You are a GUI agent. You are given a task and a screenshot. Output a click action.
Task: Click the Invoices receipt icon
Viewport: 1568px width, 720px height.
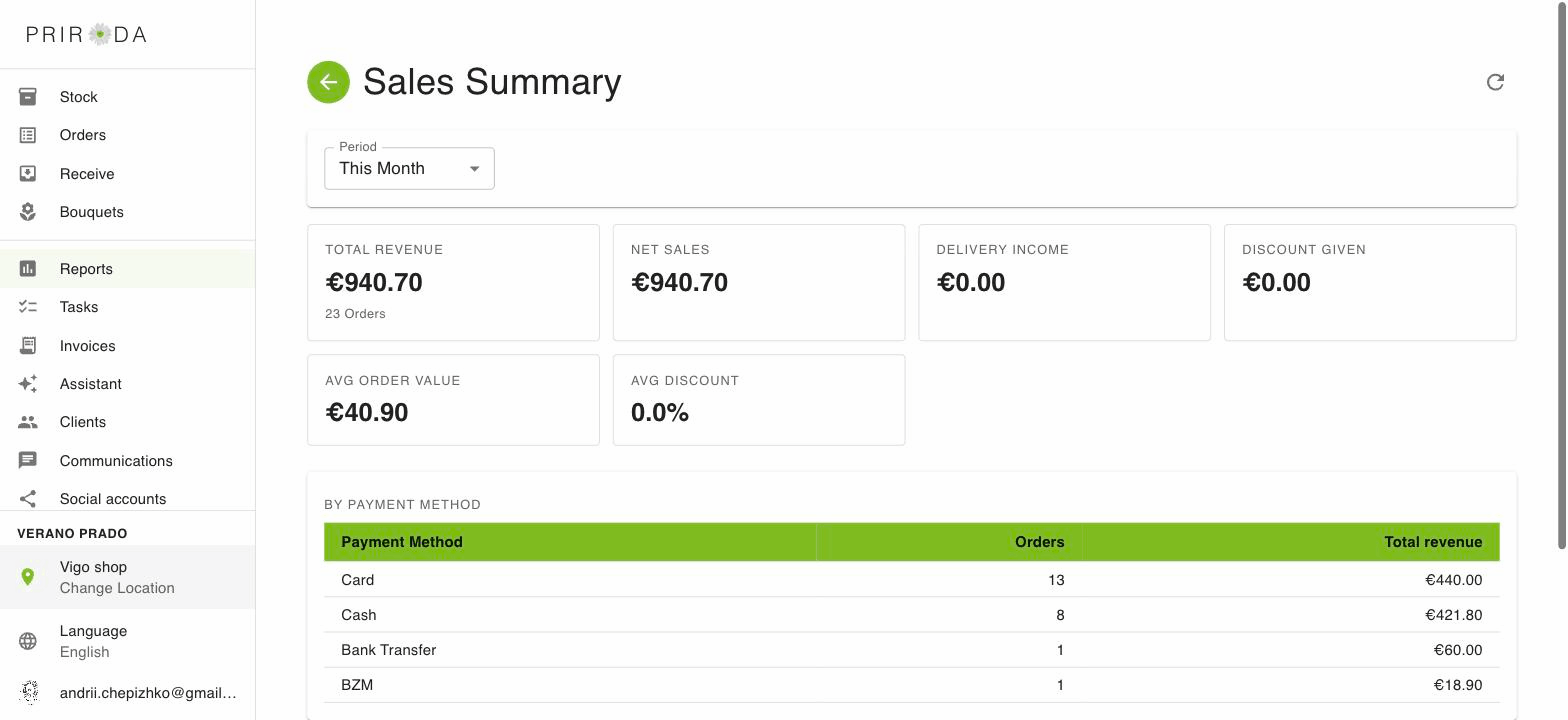tap(28, 346)
